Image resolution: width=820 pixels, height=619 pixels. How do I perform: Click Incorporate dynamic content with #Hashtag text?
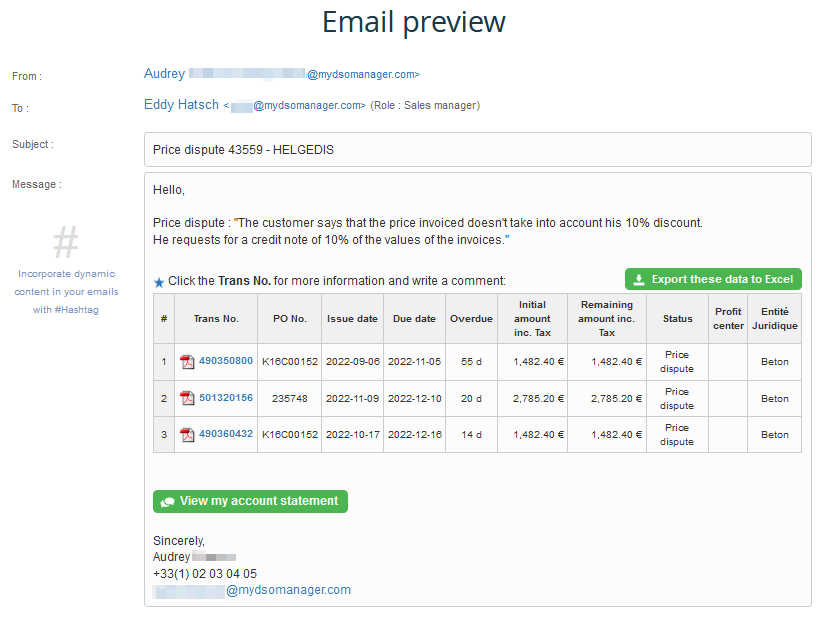[x=66, y=291]
